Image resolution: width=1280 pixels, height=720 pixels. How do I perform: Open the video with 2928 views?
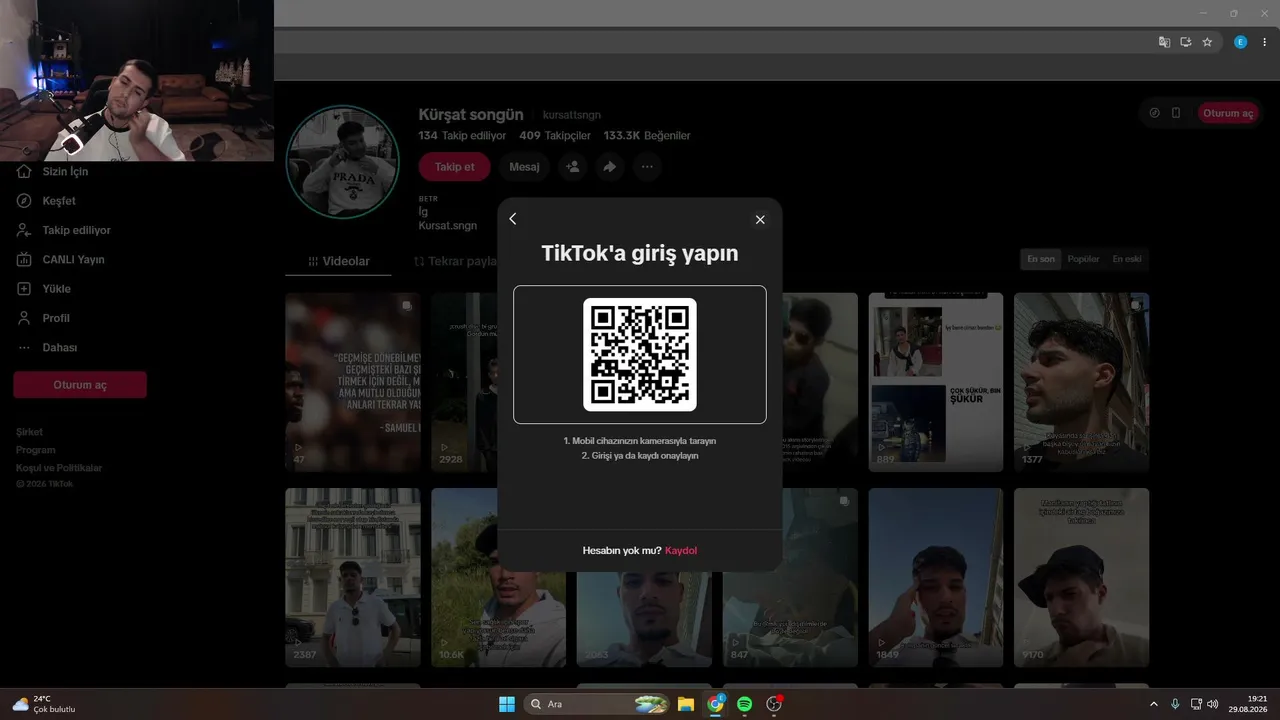pyautogui.click(x=464, y=382)
